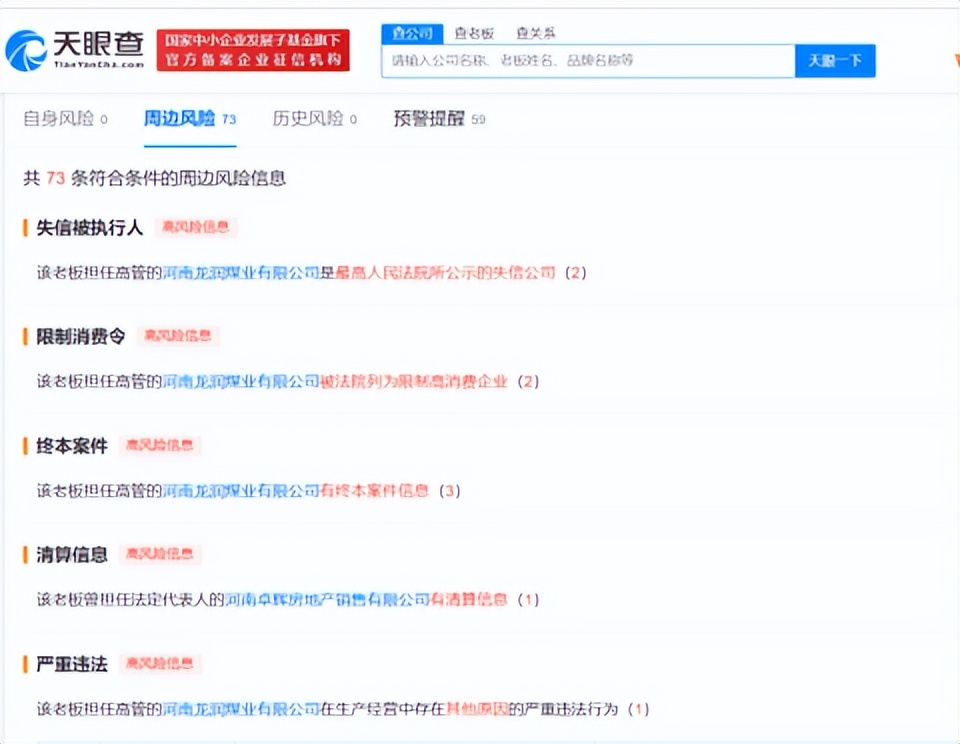Click the 高风险信息 tag on 清算信息
This screenshot has height=744, width=960.
[159, 555]
